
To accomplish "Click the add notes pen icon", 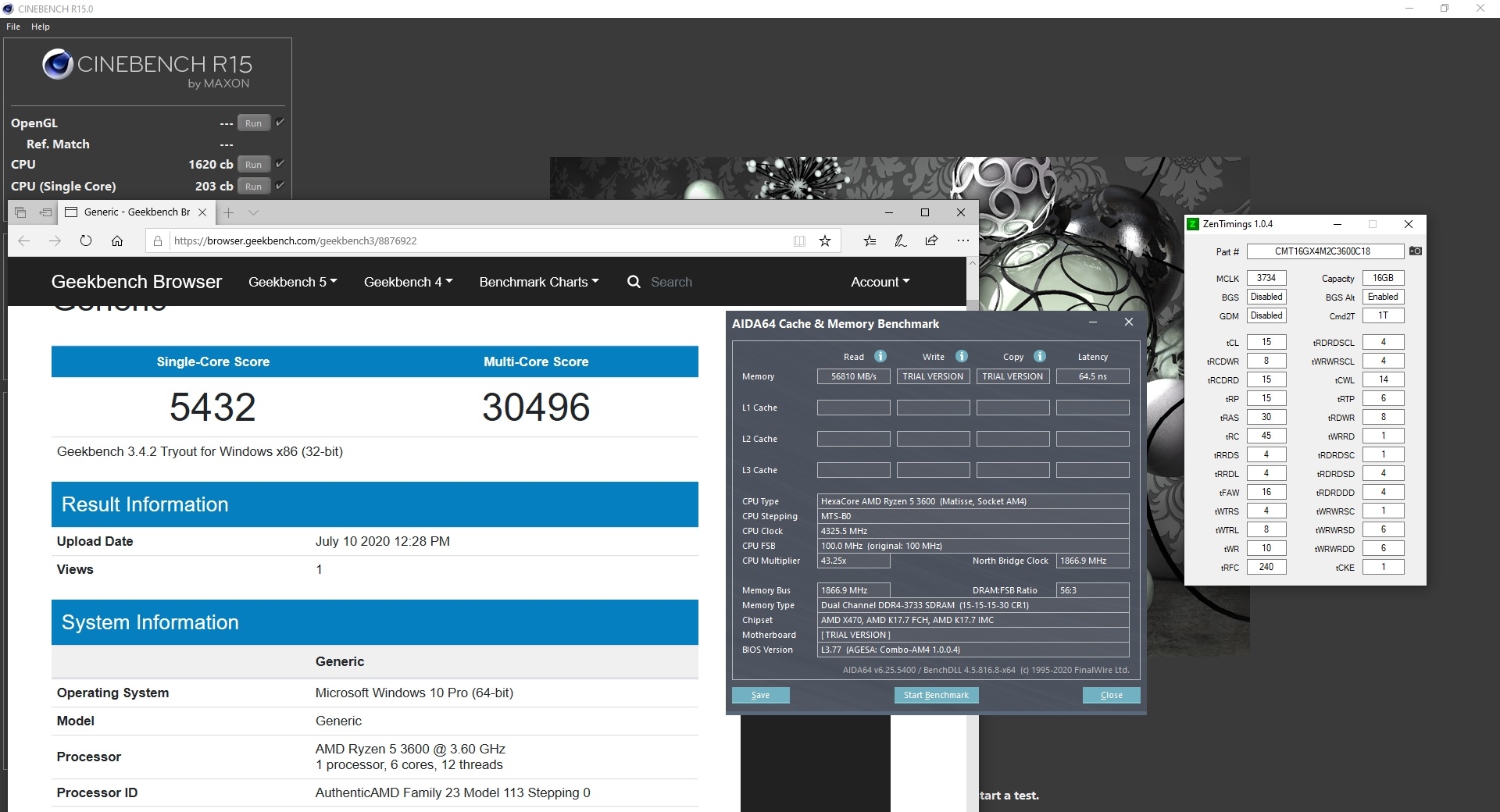I will coord(901,240).
